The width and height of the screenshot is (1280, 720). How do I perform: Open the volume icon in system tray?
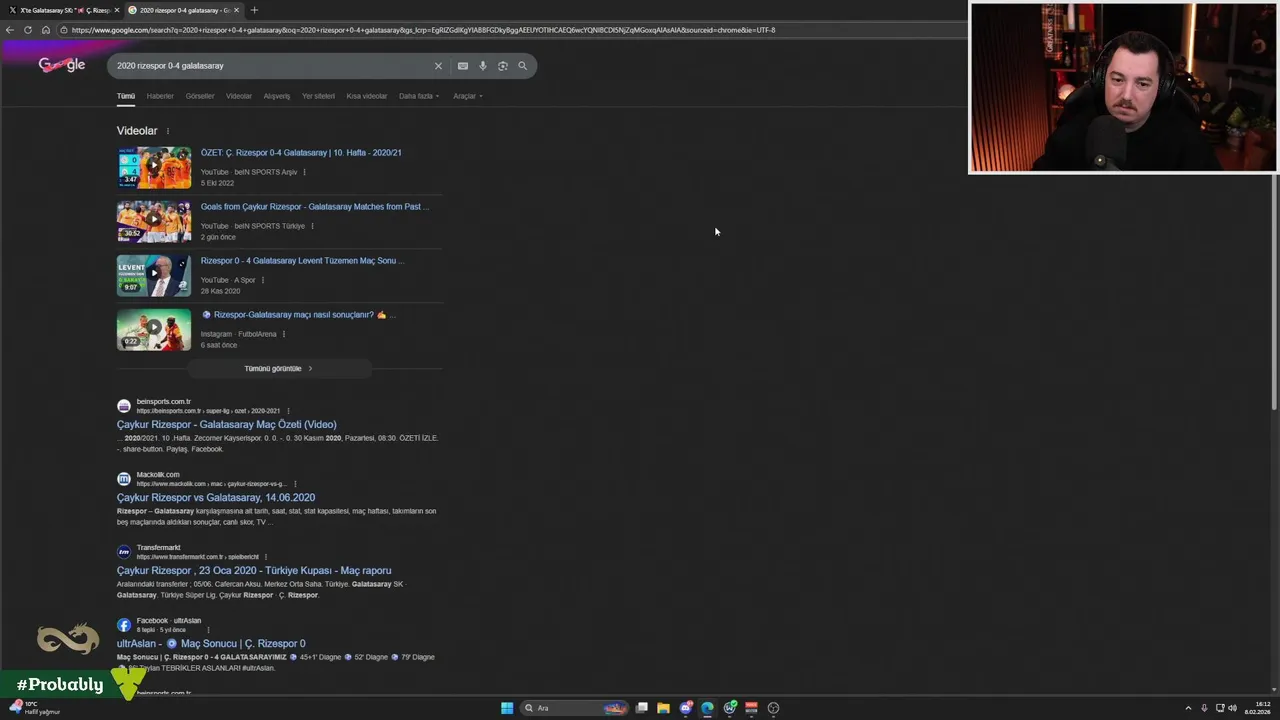pos(1232,708)
